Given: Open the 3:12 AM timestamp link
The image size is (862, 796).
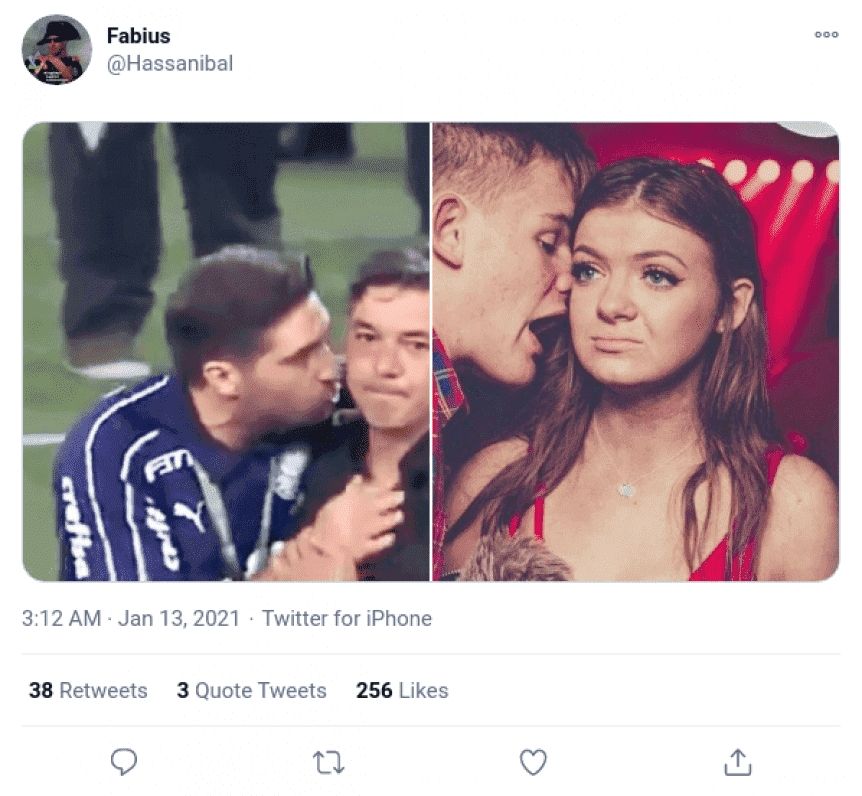Looking at the screenshot, I should (x=62, y=618).
